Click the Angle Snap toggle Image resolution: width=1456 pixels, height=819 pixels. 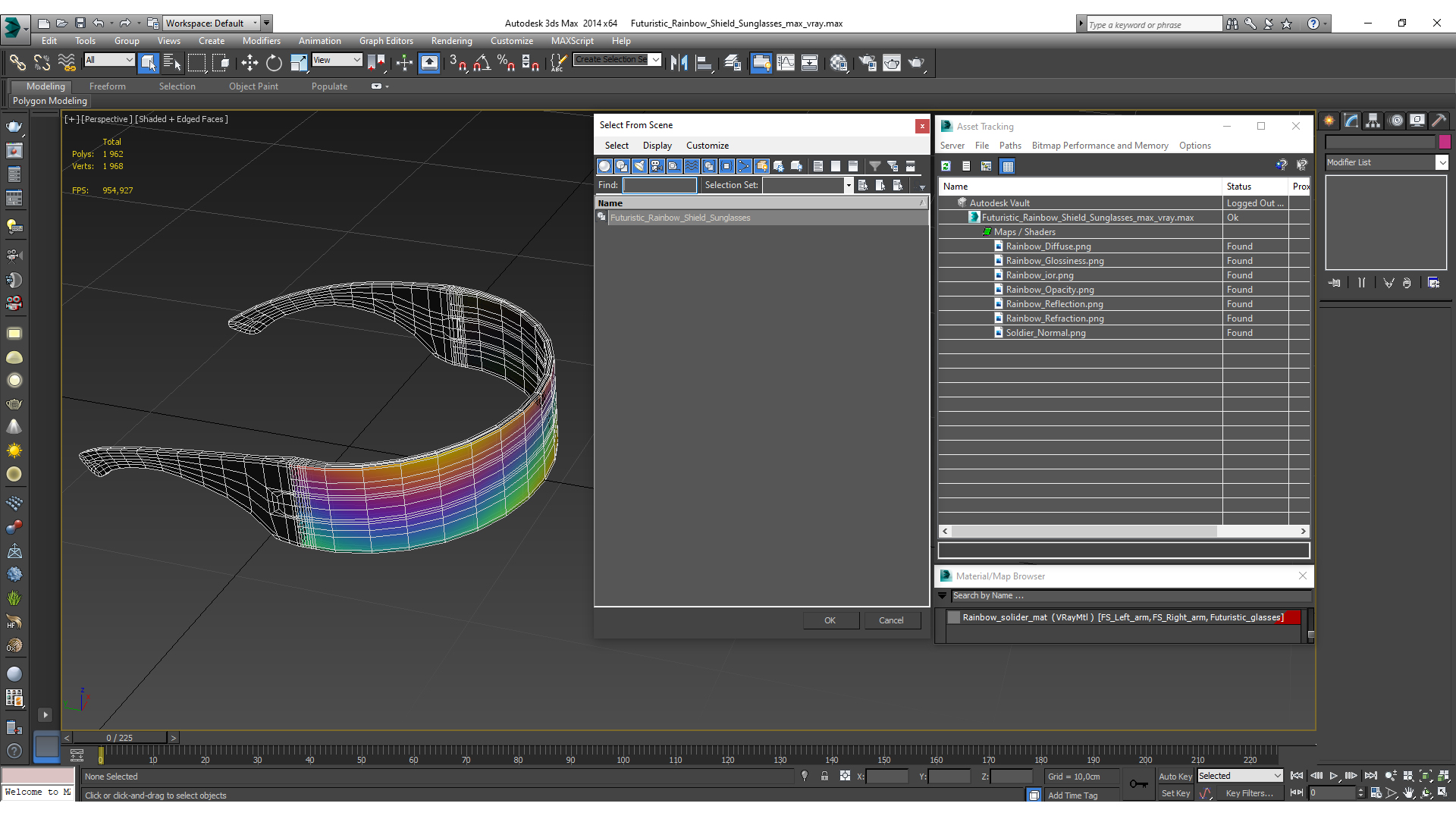coord(482,63)
